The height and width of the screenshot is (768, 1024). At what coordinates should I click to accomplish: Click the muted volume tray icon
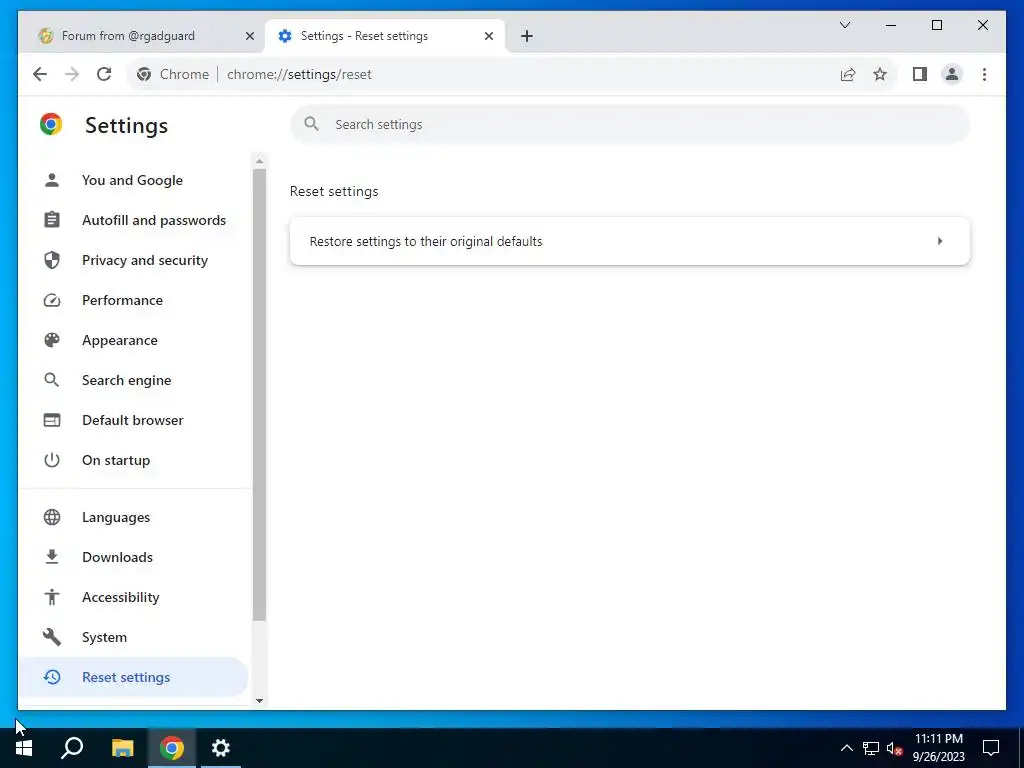coord(894,748)
